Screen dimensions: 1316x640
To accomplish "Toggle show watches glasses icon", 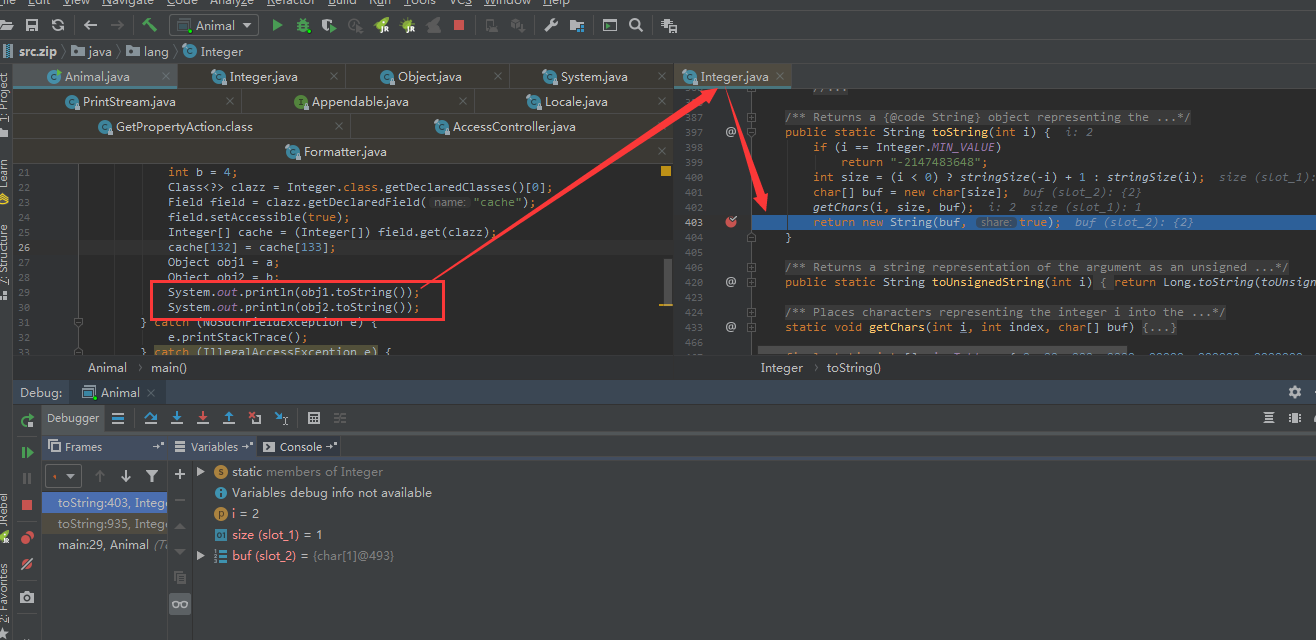I will 180,604.
